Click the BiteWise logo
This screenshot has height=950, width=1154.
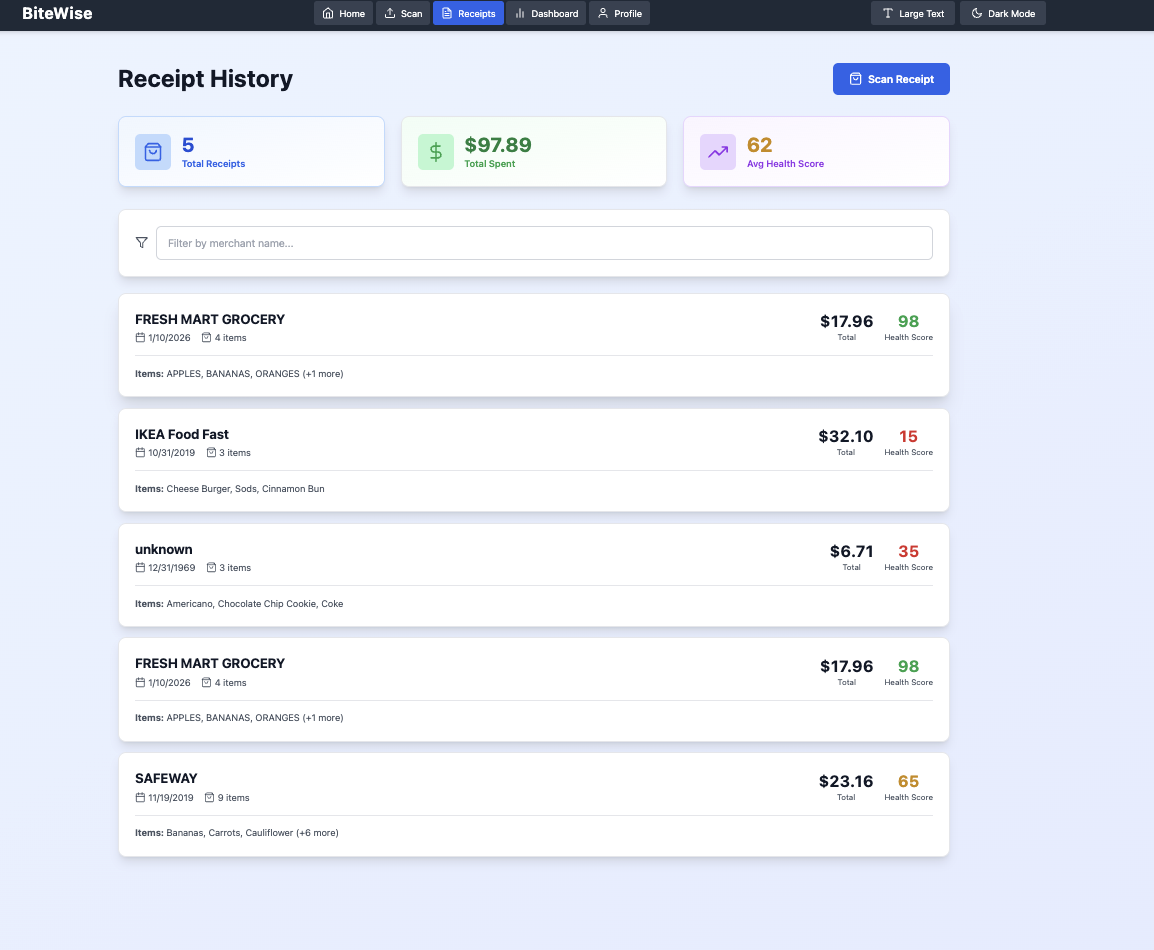[x=57, y=13]
